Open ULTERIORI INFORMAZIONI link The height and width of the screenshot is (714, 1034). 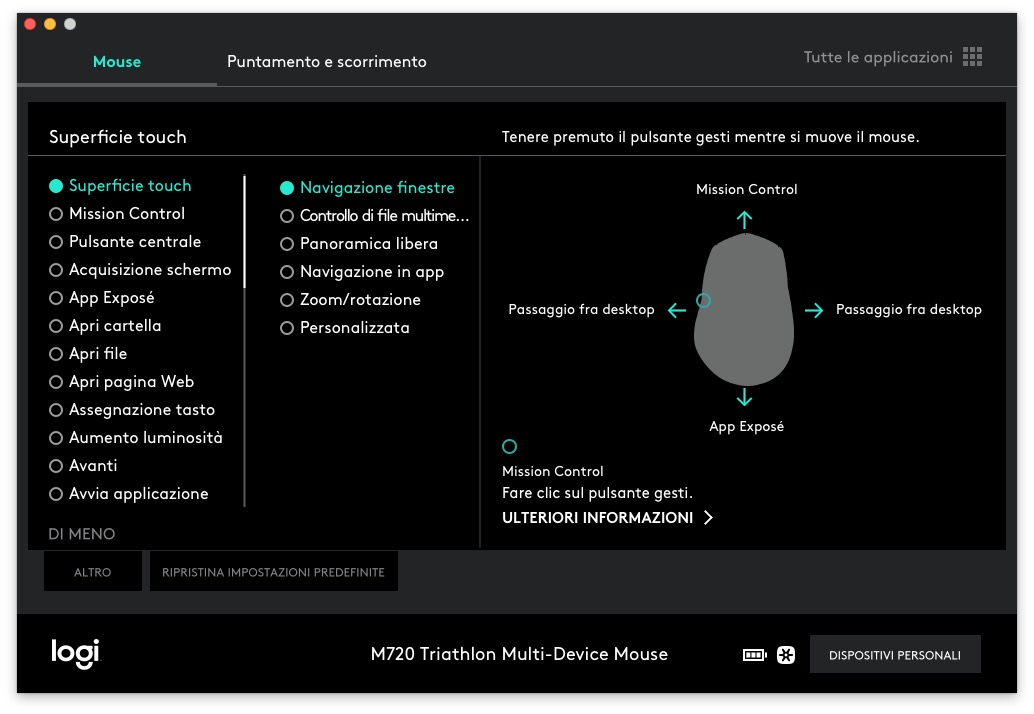click(597, 518)
